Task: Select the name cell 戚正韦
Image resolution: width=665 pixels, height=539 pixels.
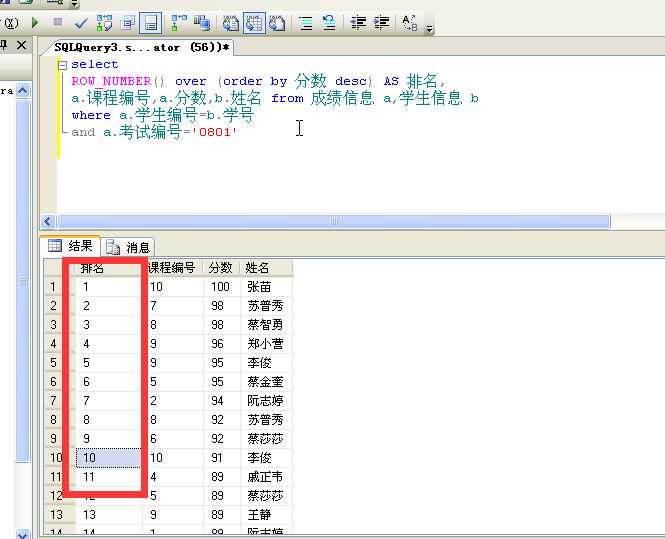Action: pyautogui.click(x=266, y=477)
